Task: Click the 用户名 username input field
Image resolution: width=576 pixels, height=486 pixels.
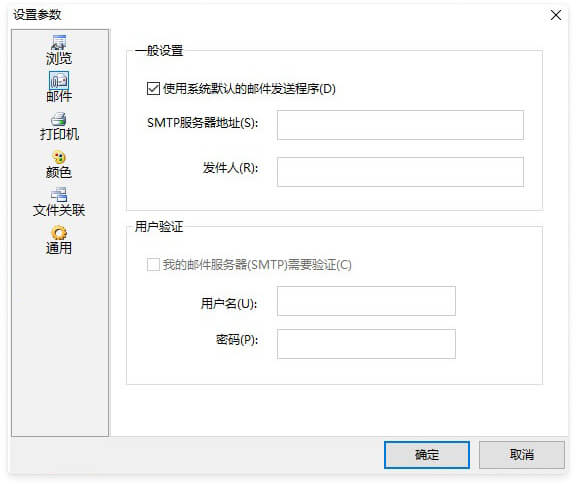Action: click(x=366, y=301)
